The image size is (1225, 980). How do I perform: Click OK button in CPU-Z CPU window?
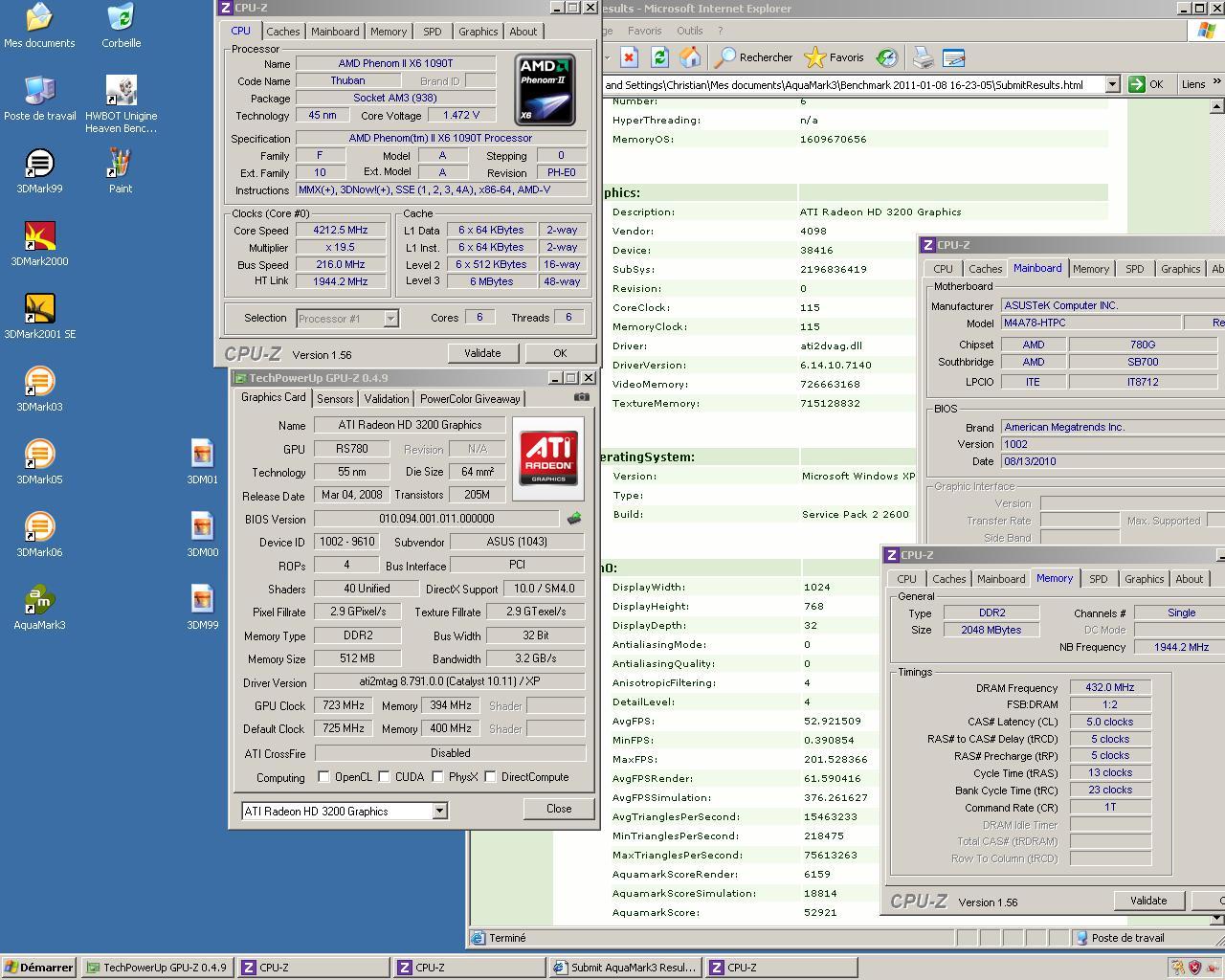pos(560,353)
